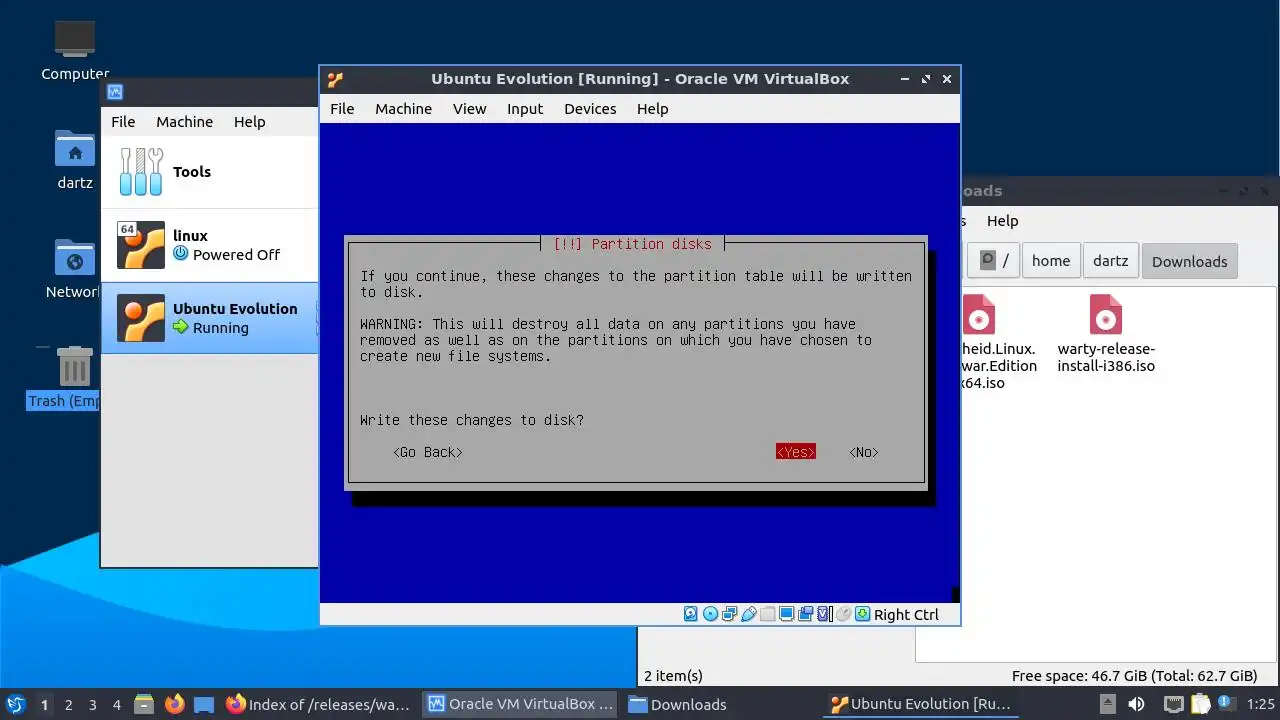Click the Free space status text
This screenshot has width=1280, height=720.
(x=1134, y=676)
